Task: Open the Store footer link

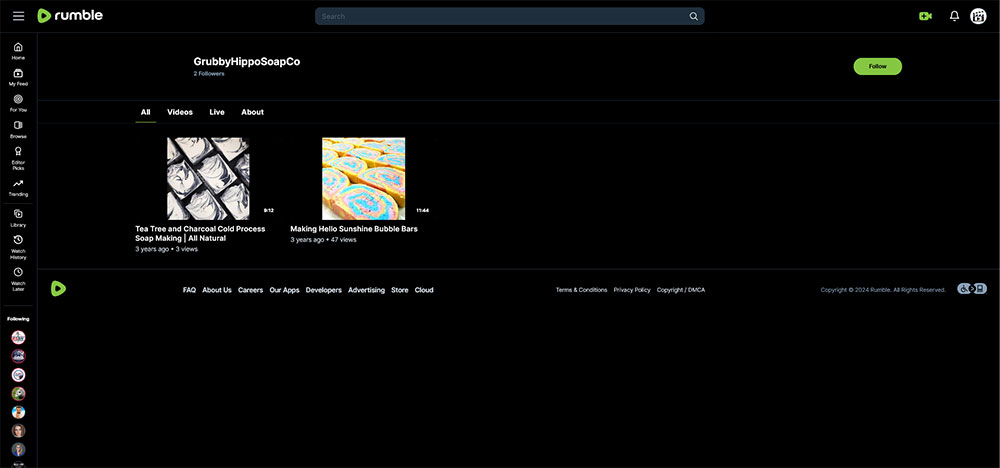Action: pyautogui.click(x=400, y=289)
